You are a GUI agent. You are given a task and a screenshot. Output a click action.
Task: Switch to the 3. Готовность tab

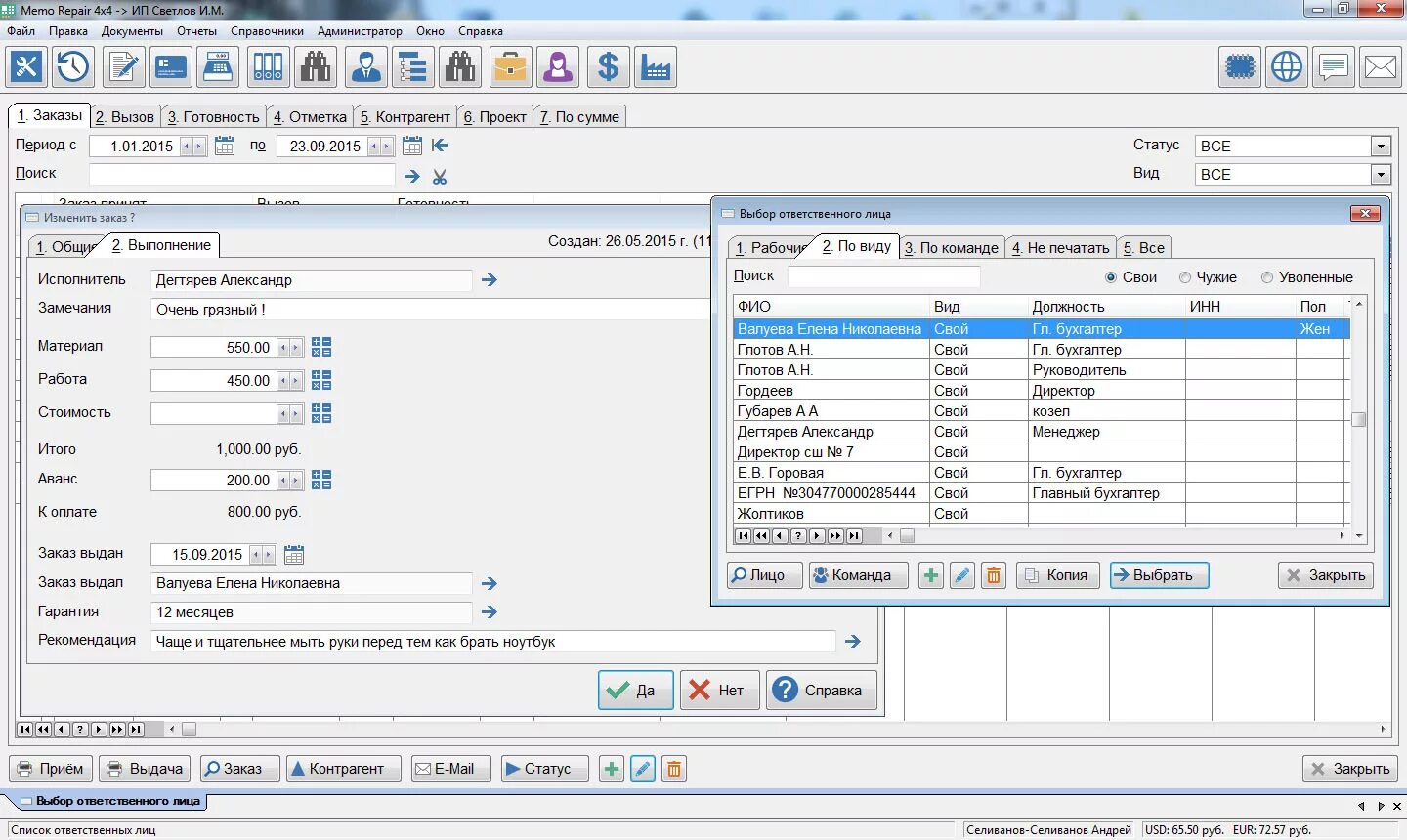(x=213, y=116)
